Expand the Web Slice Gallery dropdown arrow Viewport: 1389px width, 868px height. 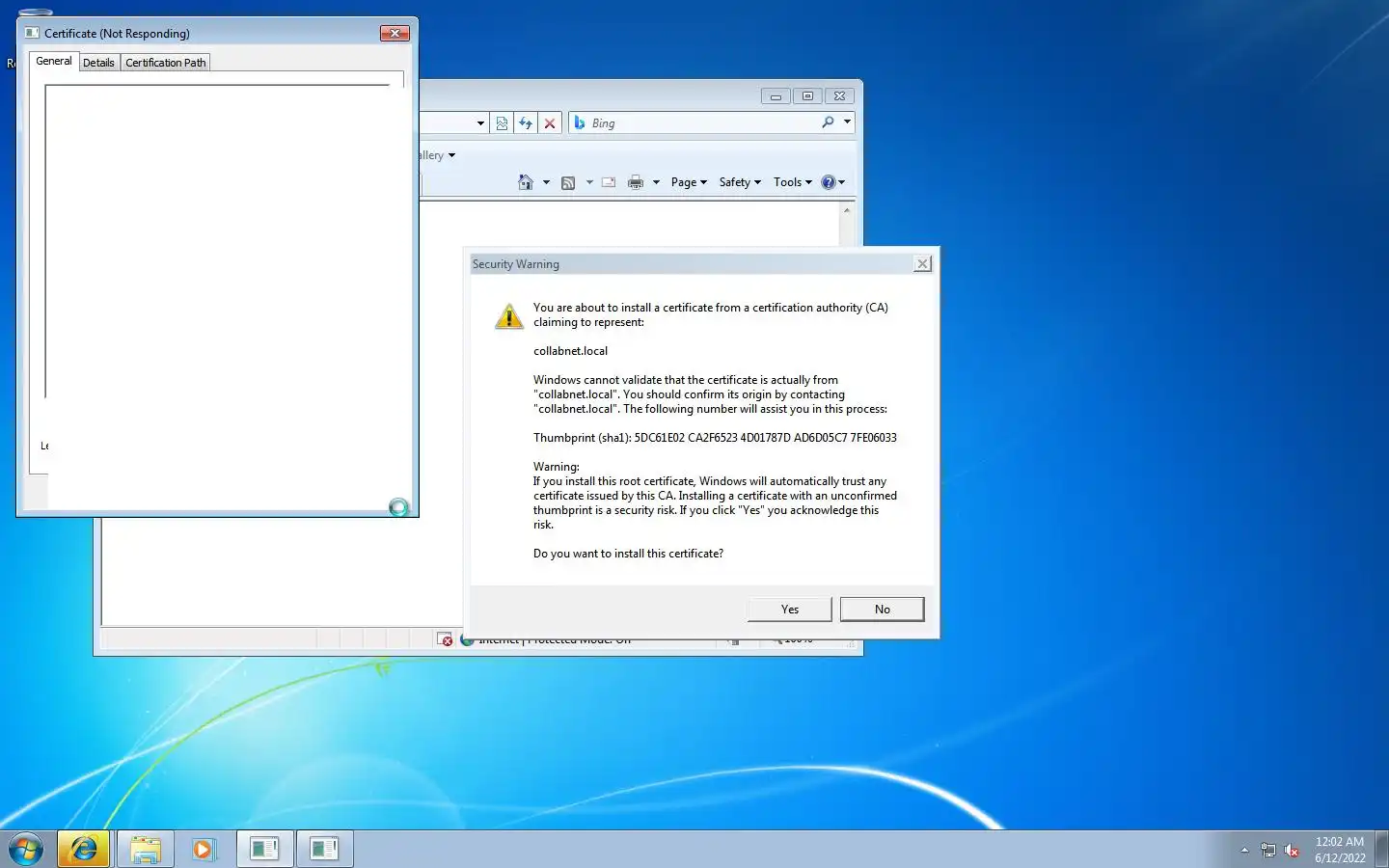coord(451,155)
